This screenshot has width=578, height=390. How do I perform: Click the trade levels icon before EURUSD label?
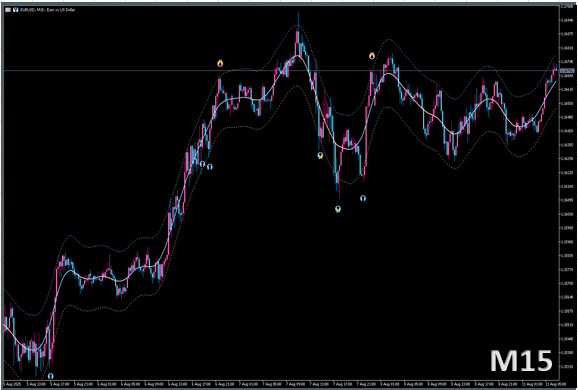tap(15, 10)
